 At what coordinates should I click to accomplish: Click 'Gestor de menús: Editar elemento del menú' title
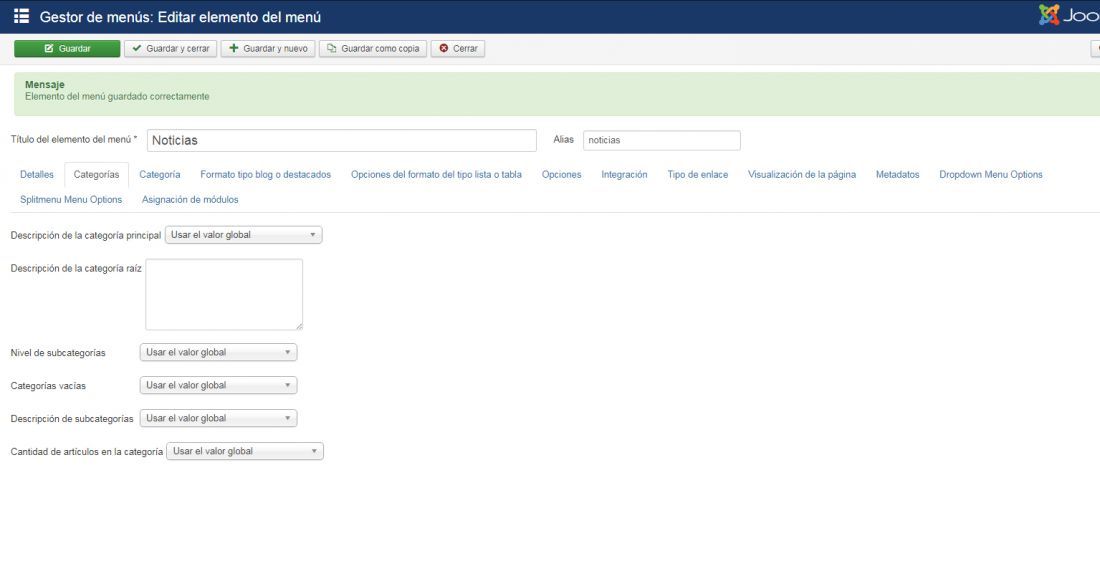coord(180,17)
